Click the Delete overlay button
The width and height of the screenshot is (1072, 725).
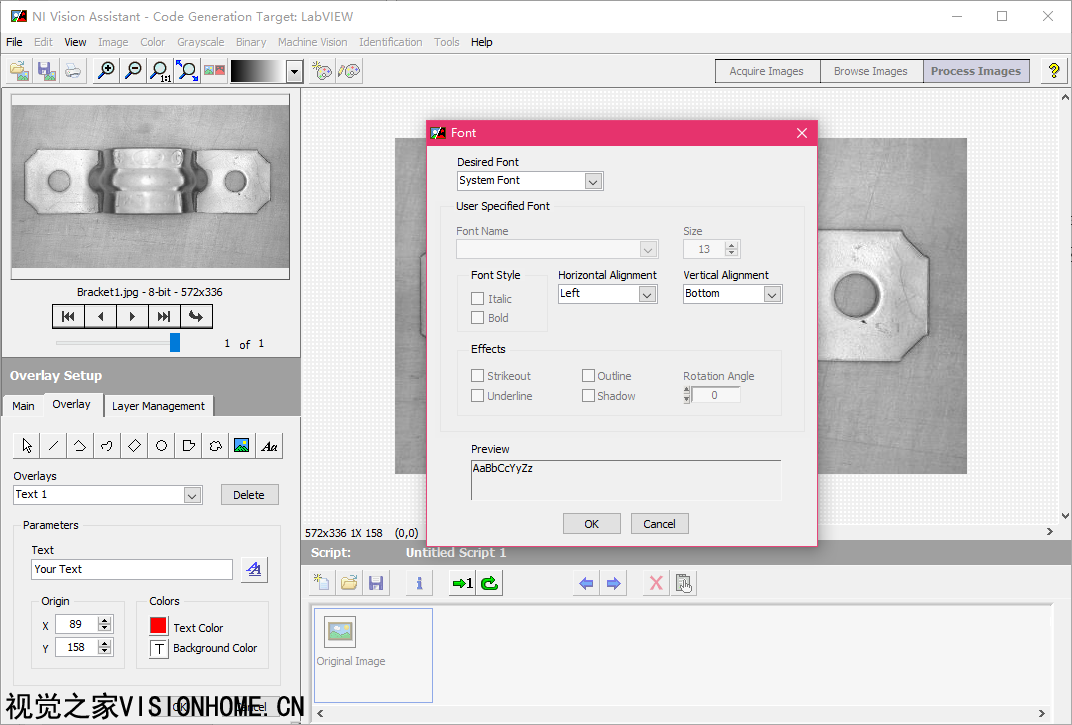coord(249,495)
